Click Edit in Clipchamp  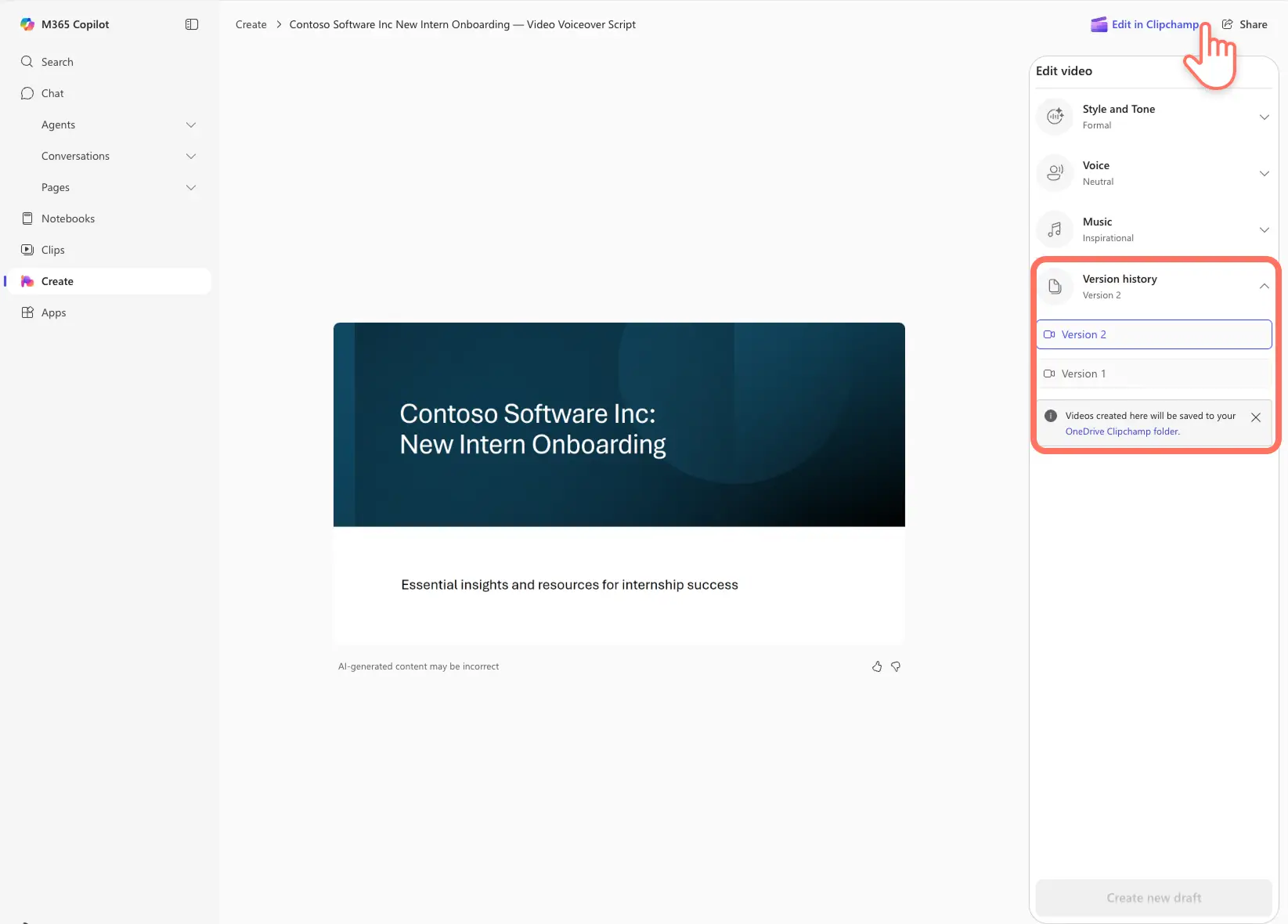[x=1145, y=24]
